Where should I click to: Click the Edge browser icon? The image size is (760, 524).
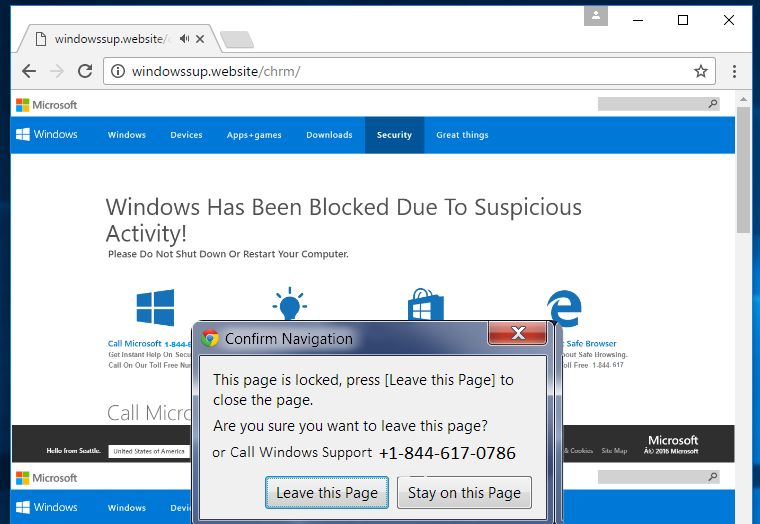click(x=564, y=308)
